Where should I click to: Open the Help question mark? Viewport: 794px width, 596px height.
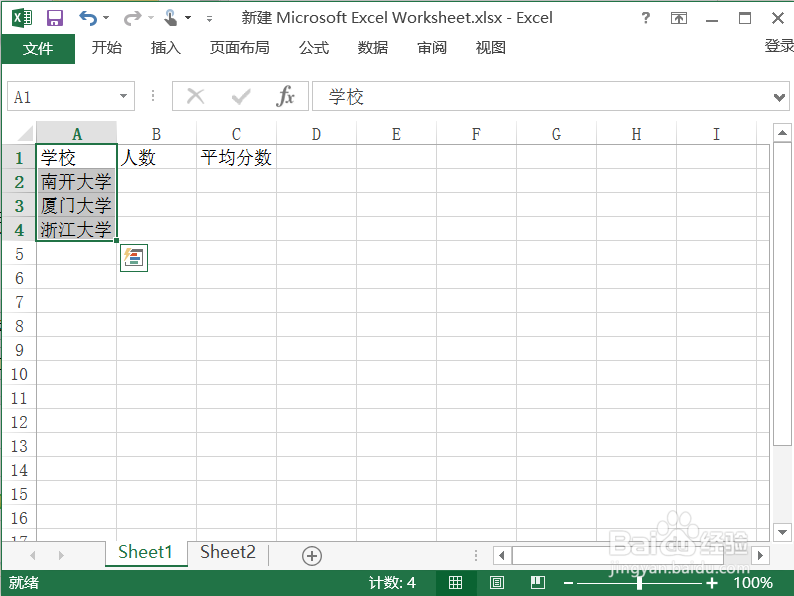pos(646,18)
